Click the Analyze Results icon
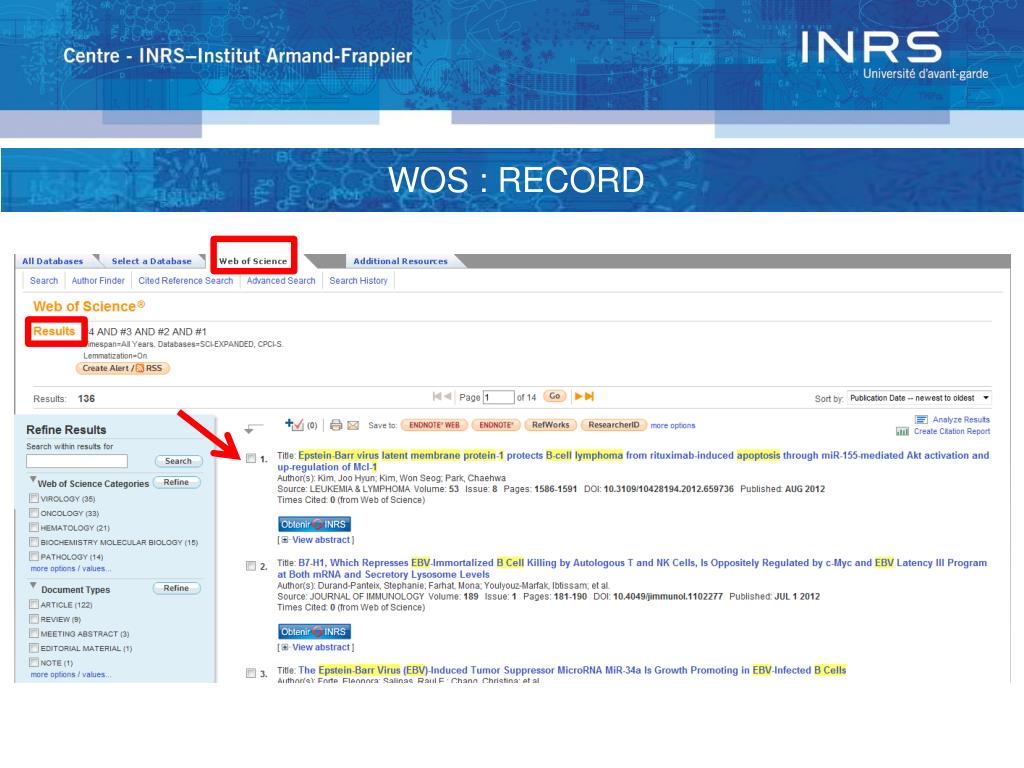1024x768 pixels. (x=921, y=419)
